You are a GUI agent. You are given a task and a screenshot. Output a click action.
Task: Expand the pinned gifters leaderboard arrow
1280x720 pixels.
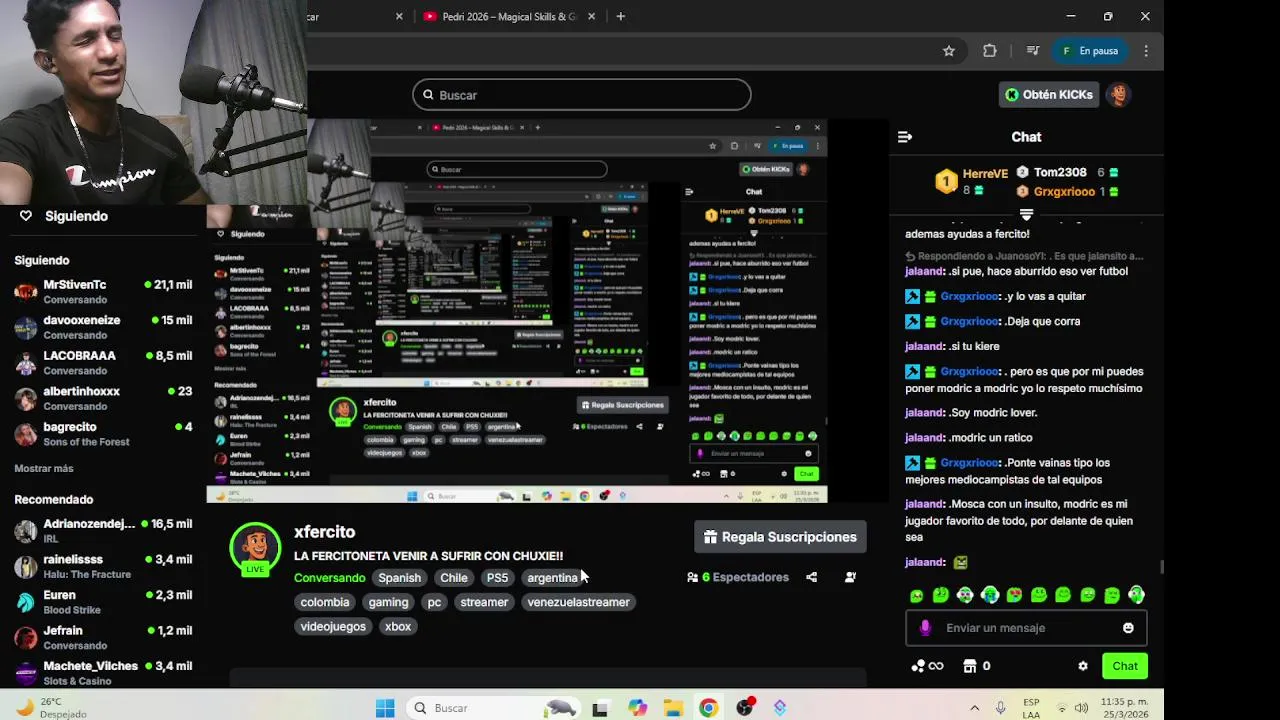point(1026,214)
